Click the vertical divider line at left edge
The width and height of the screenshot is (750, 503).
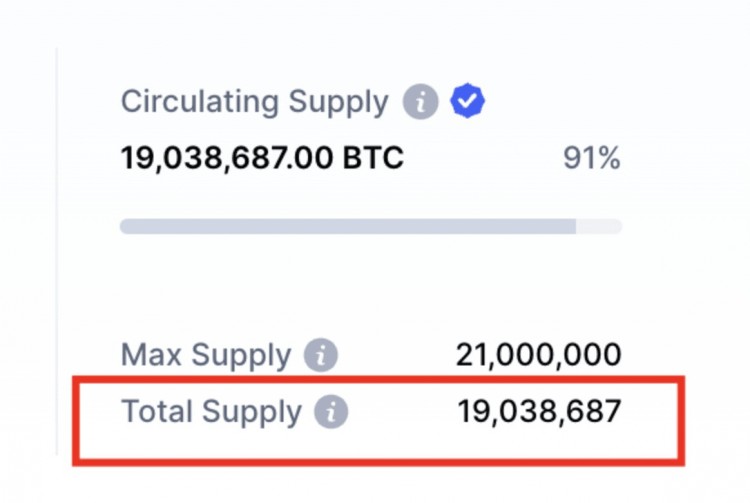tap(57, 250)
